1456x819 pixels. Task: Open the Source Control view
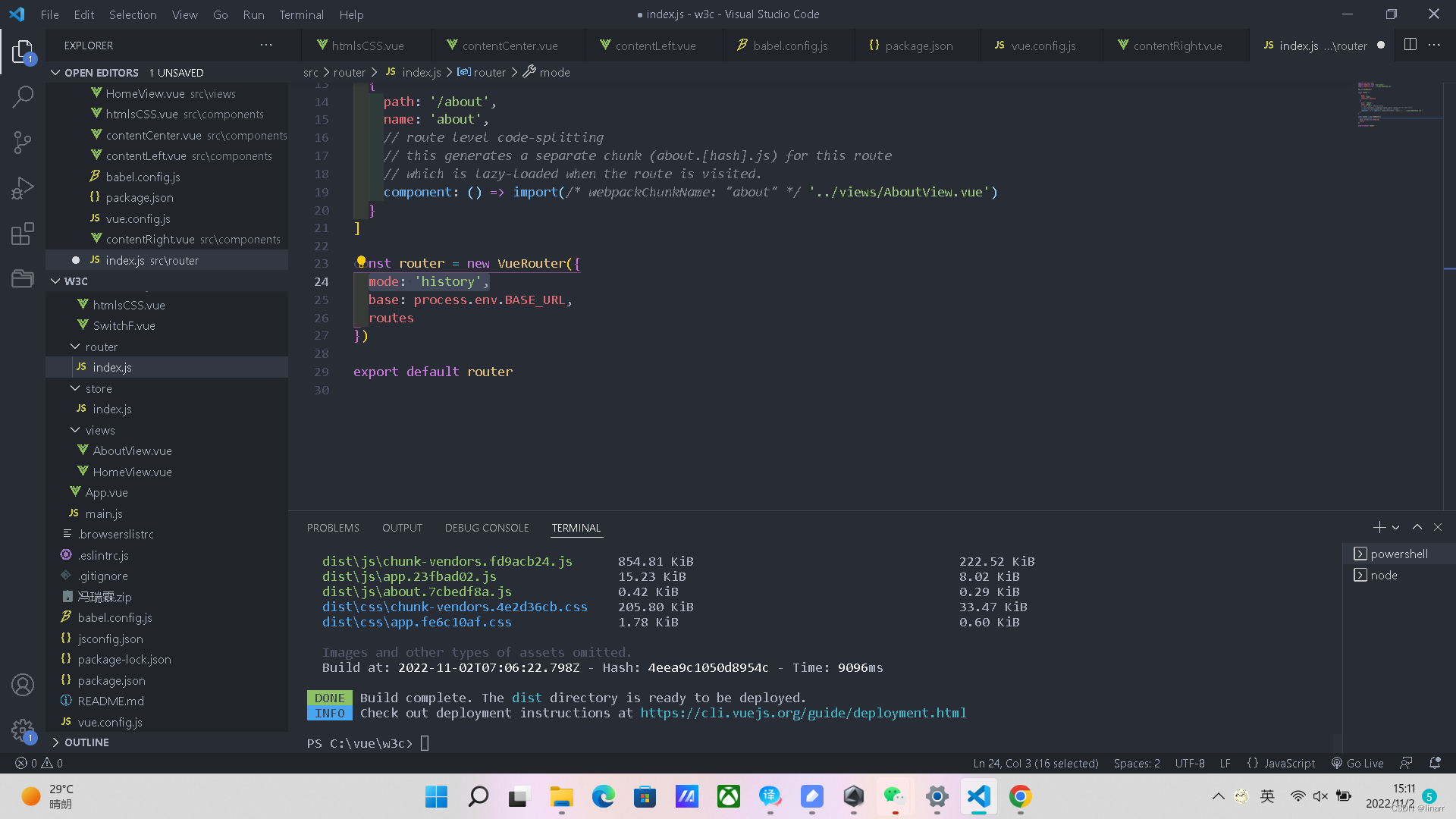coord(22,143)
